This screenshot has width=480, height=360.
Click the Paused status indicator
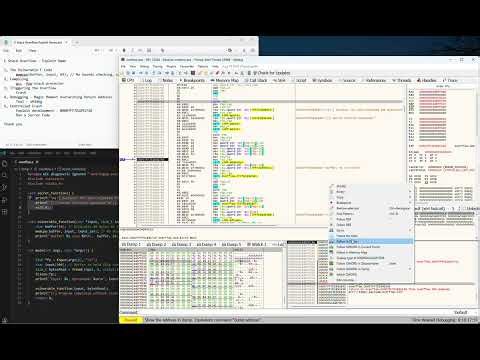coord(131,320)
